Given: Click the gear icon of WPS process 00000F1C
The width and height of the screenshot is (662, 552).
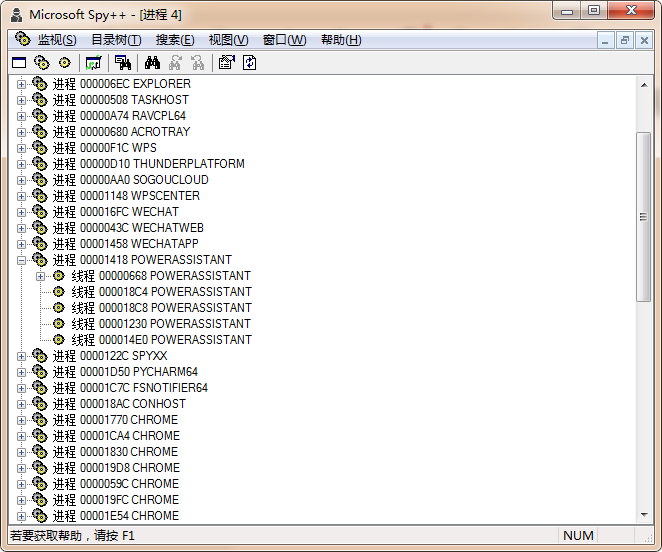Looking at the screenshot, I should click(40, 148).
